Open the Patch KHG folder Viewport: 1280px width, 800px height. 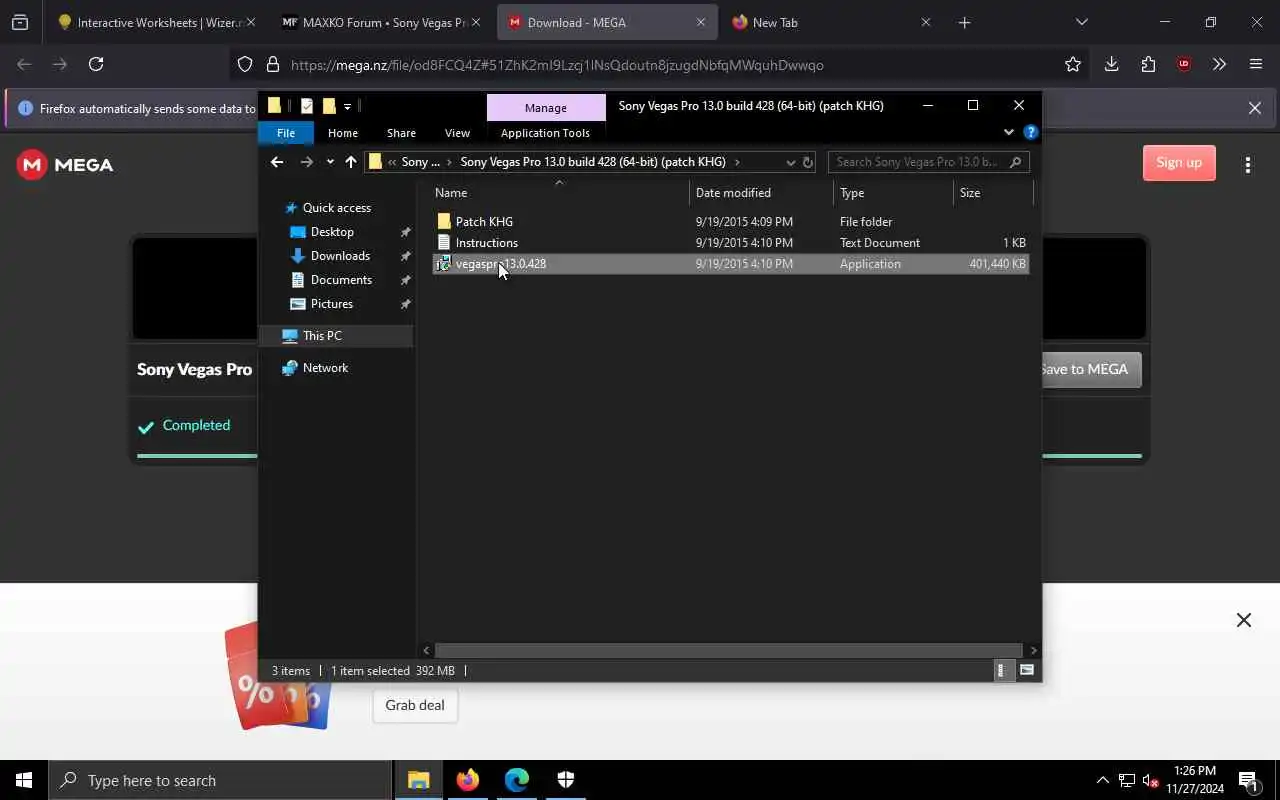click(x=484, y=222)
